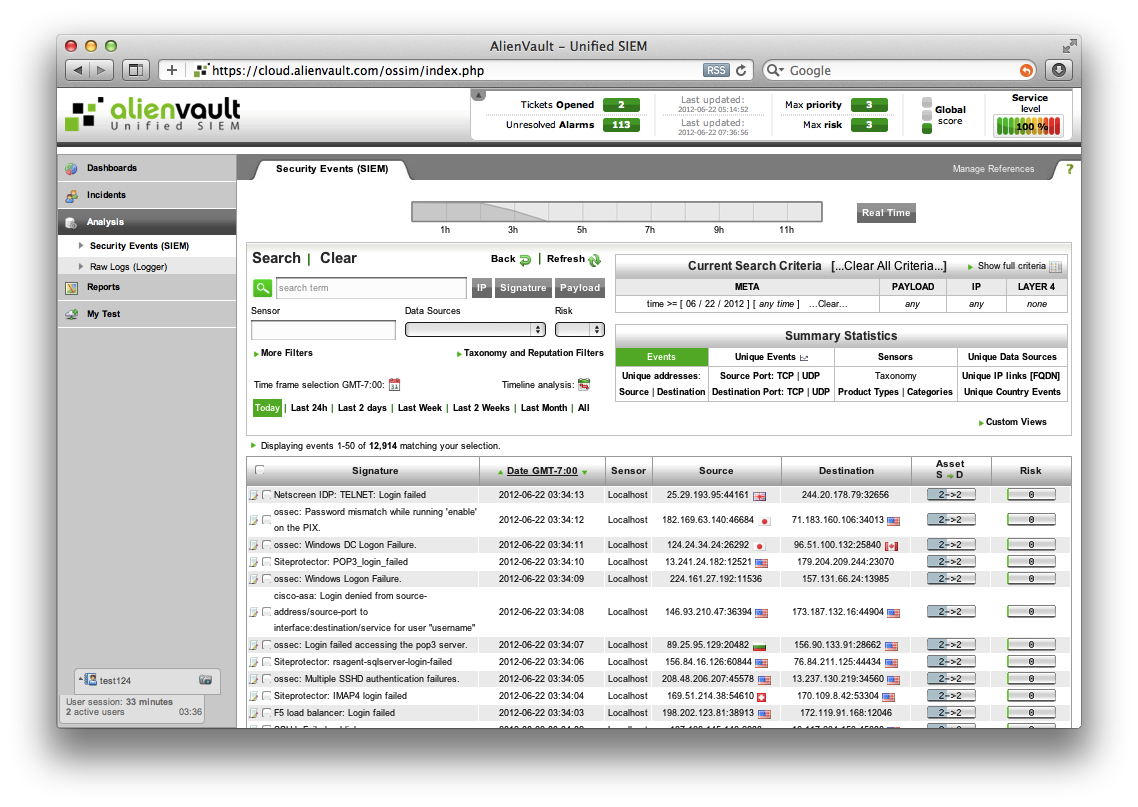Click the My Test sidebar icon

71,314
